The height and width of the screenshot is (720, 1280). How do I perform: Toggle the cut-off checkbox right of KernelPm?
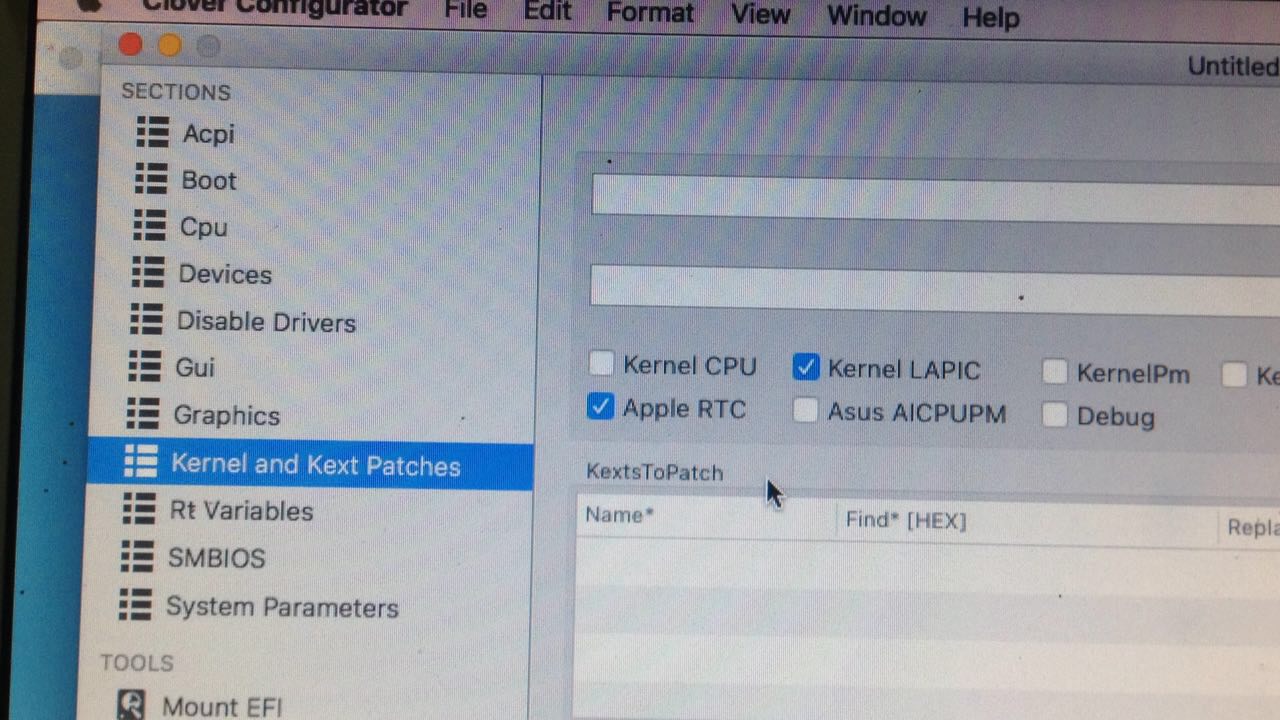1235,375
